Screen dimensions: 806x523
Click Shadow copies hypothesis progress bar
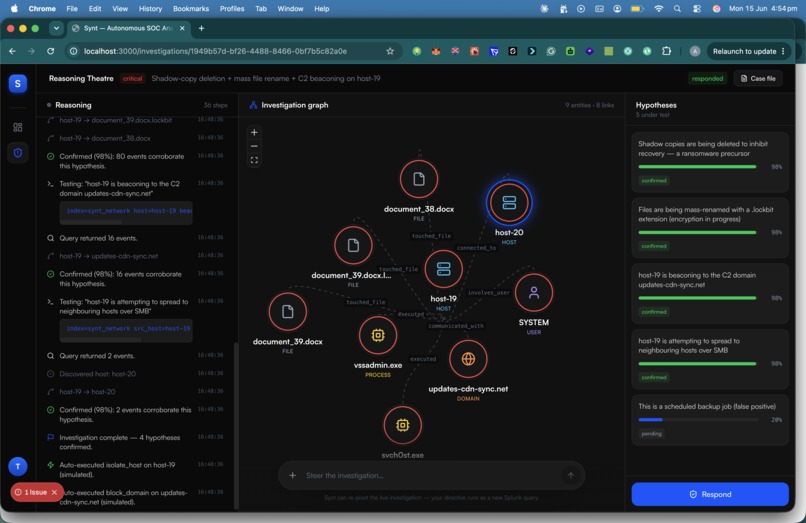click(697, 167)
